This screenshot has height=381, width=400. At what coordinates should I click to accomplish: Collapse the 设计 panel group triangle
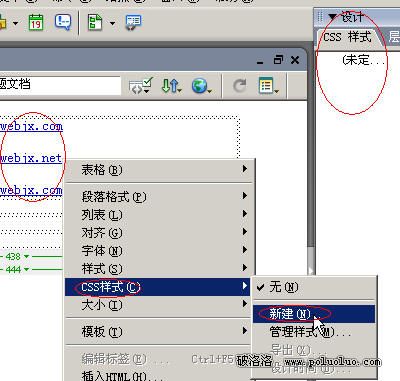[x=333, y=16]
